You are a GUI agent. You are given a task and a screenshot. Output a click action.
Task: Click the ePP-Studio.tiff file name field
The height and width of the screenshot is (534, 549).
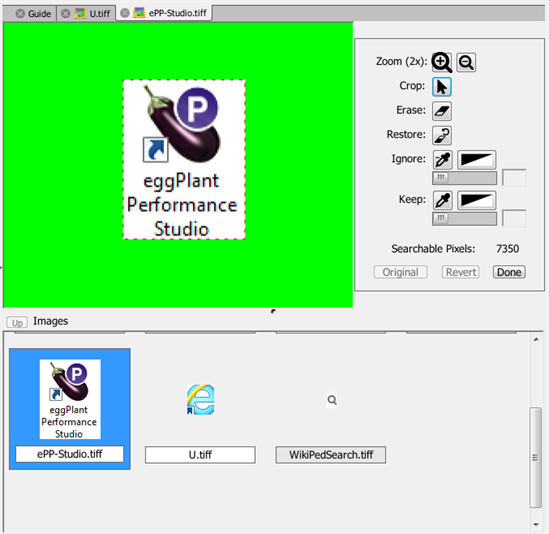tap(70, 454)
